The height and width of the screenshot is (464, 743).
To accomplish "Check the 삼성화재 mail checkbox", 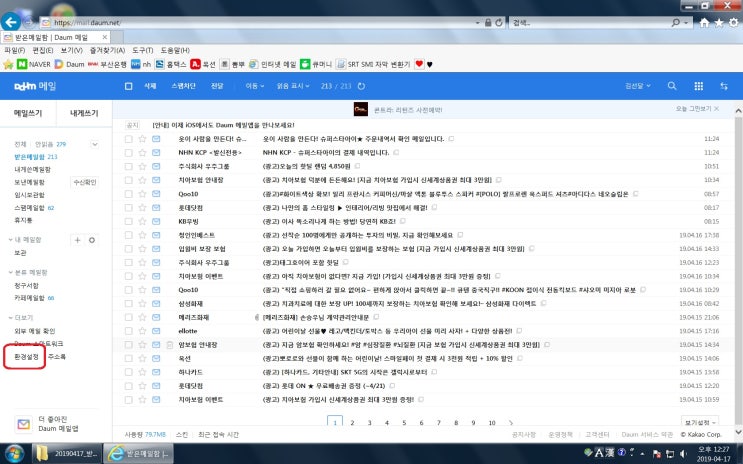I will (128, 303).
